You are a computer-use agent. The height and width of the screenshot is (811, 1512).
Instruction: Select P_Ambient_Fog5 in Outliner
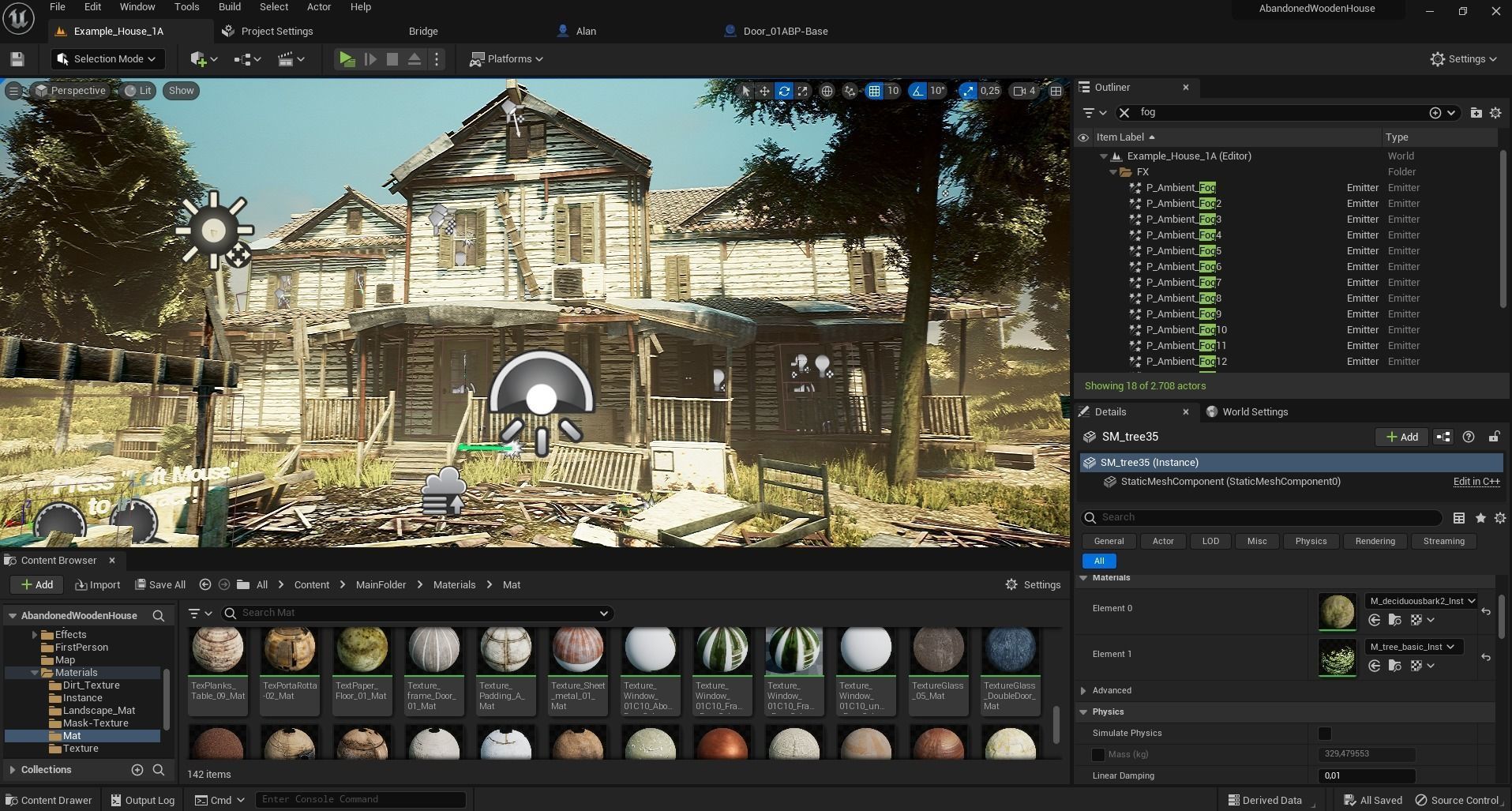[1184, 251]
